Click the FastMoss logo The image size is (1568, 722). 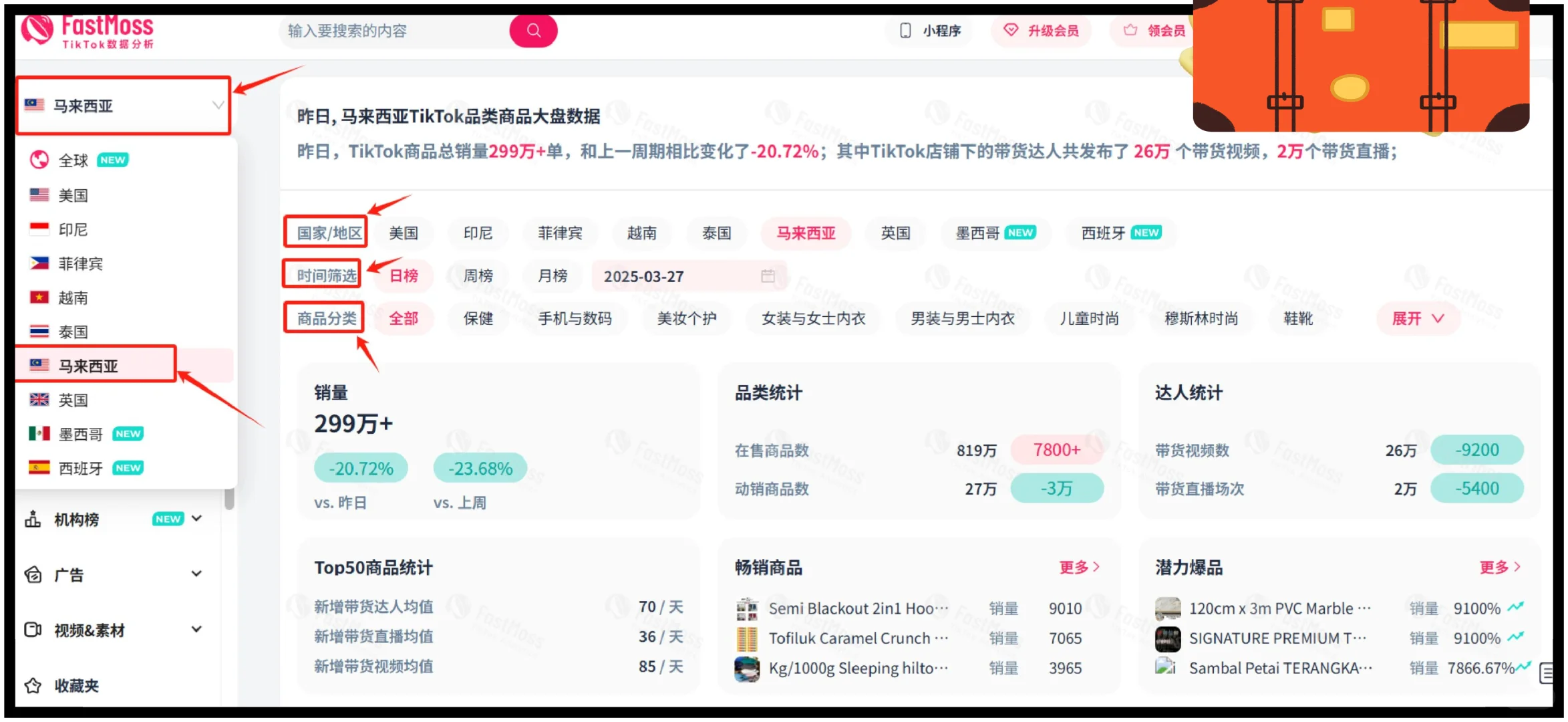88,31
